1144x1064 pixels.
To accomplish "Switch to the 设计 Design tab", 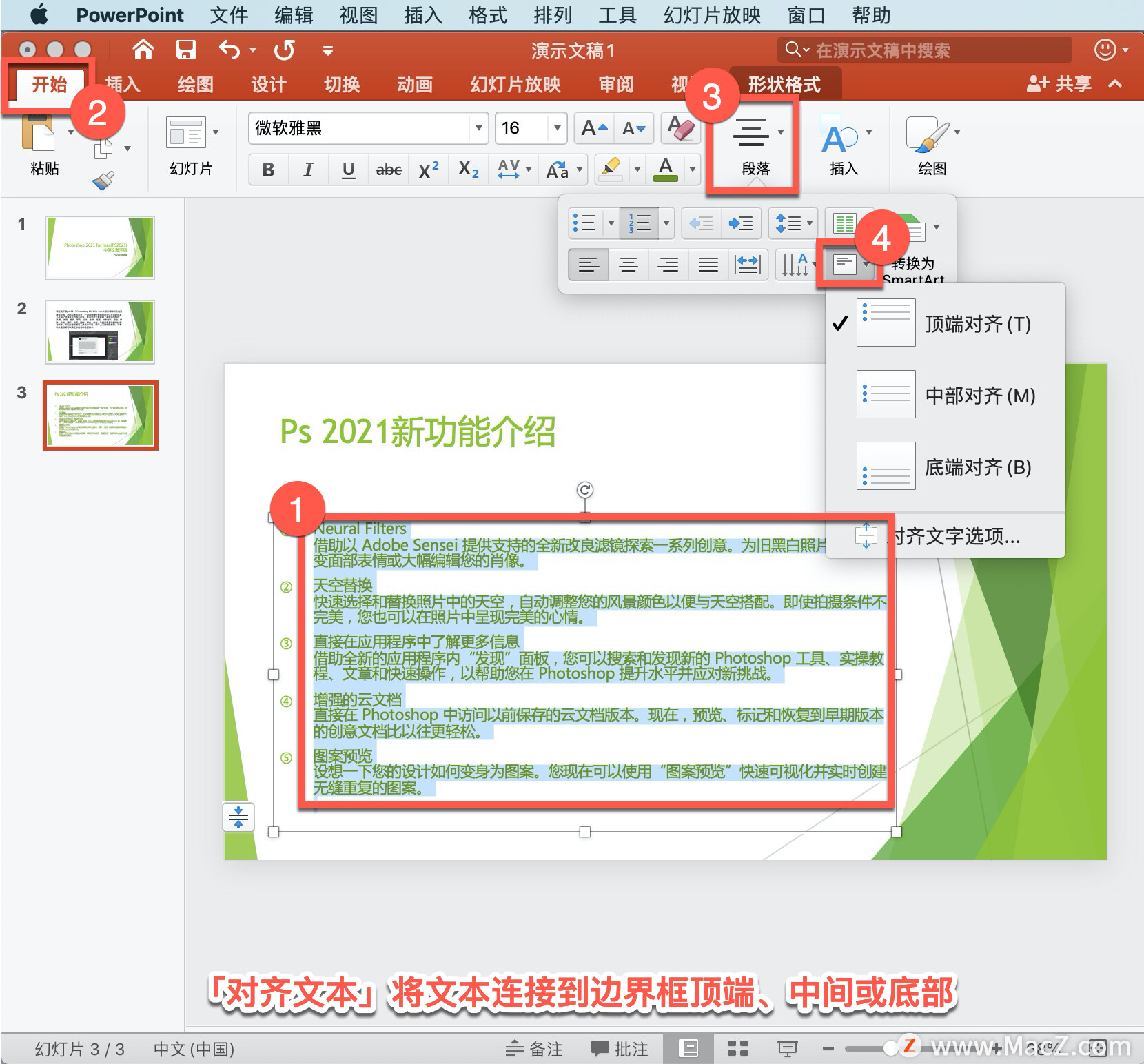I will click(268, 84).
